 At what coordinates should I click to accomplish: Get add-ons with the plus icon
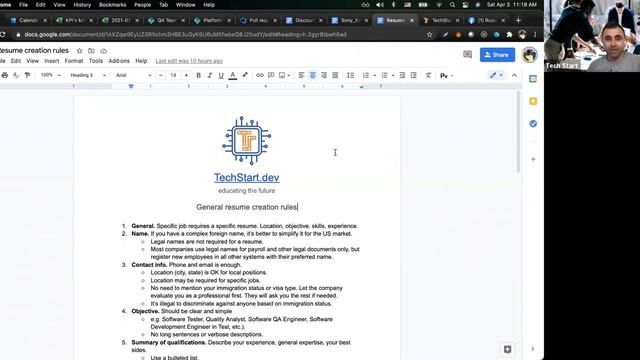533,160
